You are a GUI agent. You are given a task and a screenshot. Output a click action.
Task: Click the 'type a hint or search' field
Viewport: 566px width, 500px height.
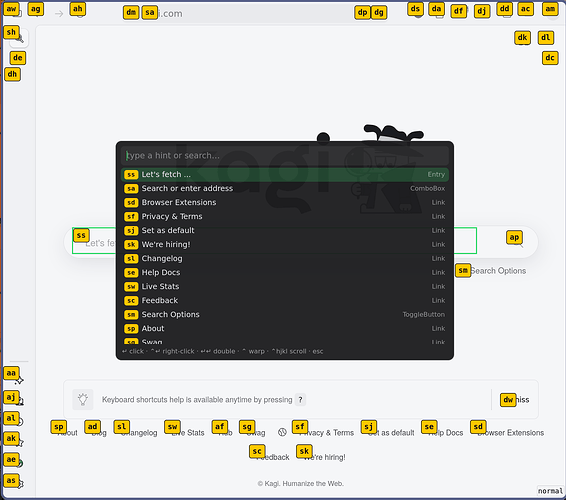click(x=285, y=156)
